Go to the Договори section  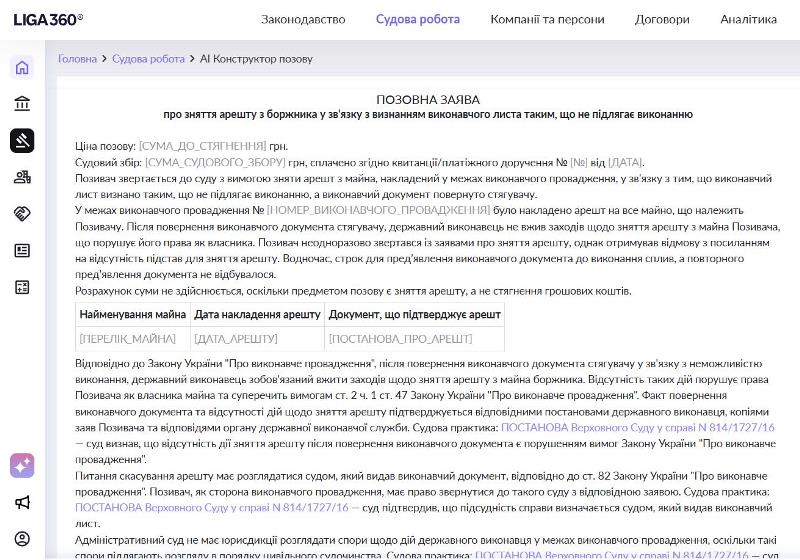662,19
